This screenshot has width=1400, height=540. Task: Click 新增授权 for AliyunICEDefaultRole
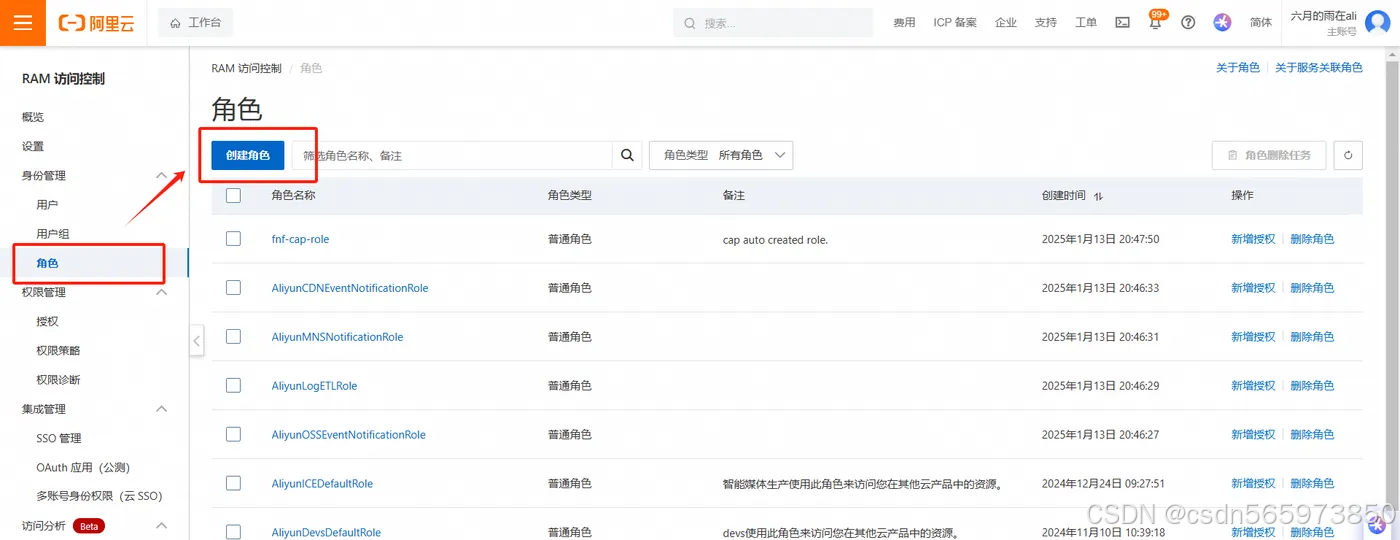[1253, 484]
